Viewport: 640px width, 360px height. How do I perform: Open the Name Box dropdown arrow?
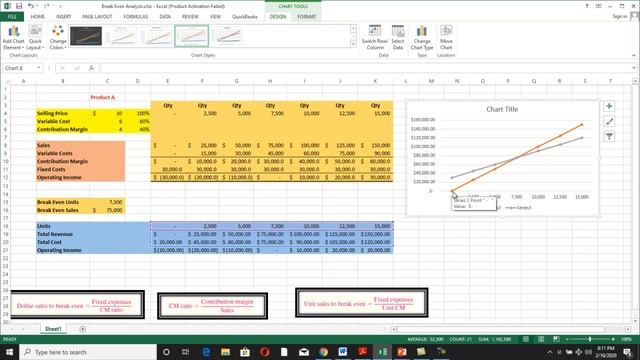[x=39, y=68]
